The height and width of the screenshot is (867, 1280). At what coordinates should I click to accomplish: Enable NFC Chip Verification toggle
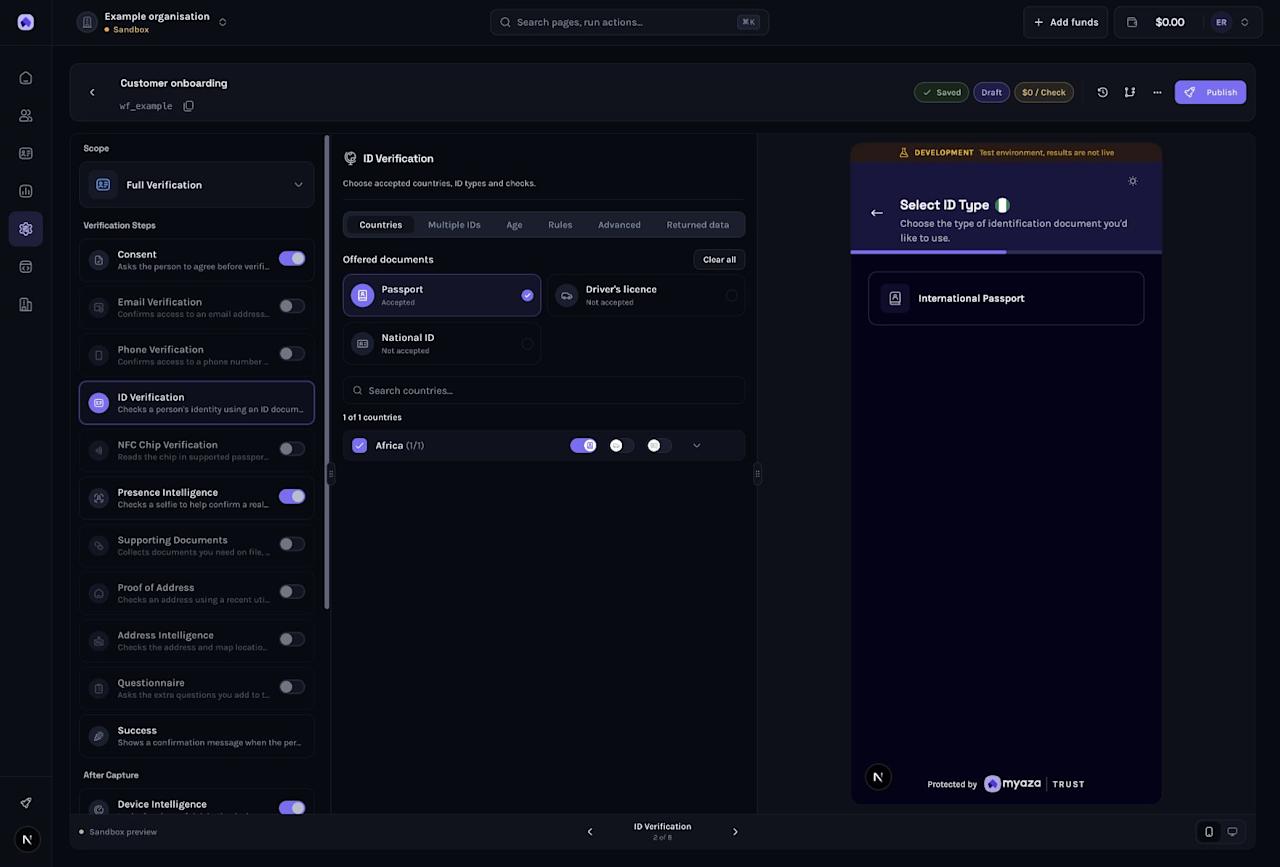[292, 449]
